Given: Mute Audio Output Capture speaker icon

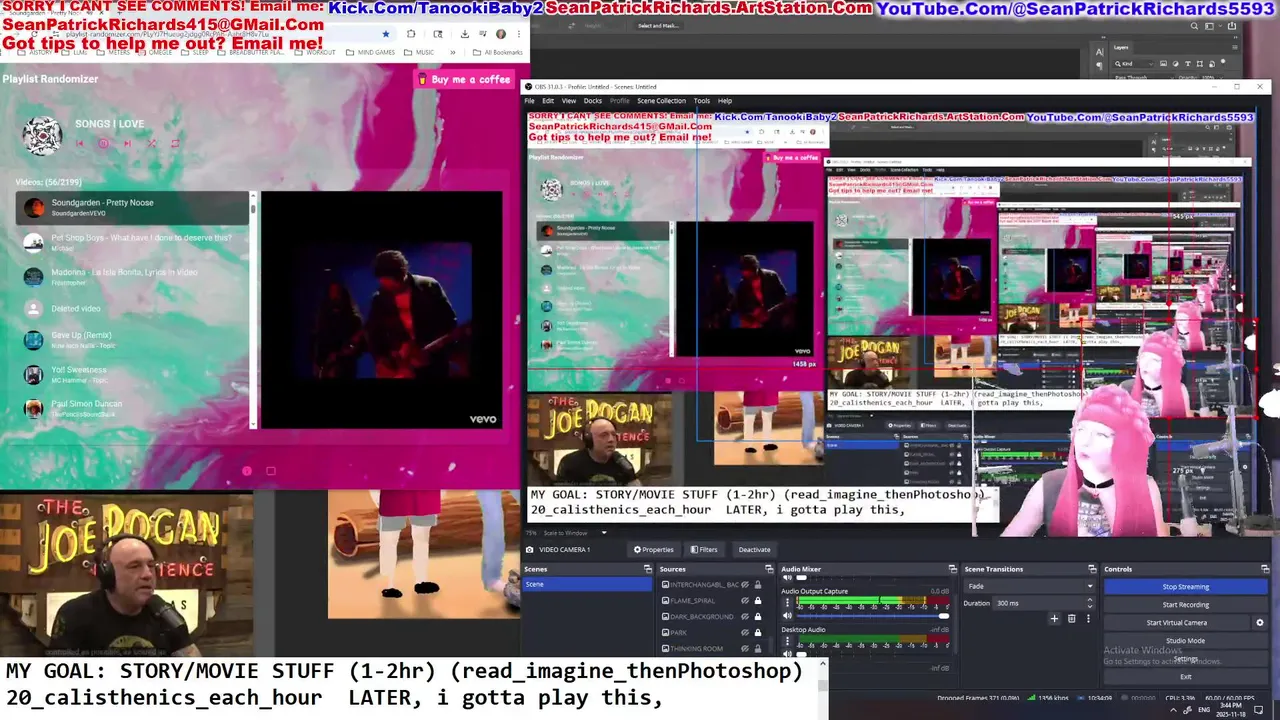Looking at the screenshot, I should pos(787,616).
